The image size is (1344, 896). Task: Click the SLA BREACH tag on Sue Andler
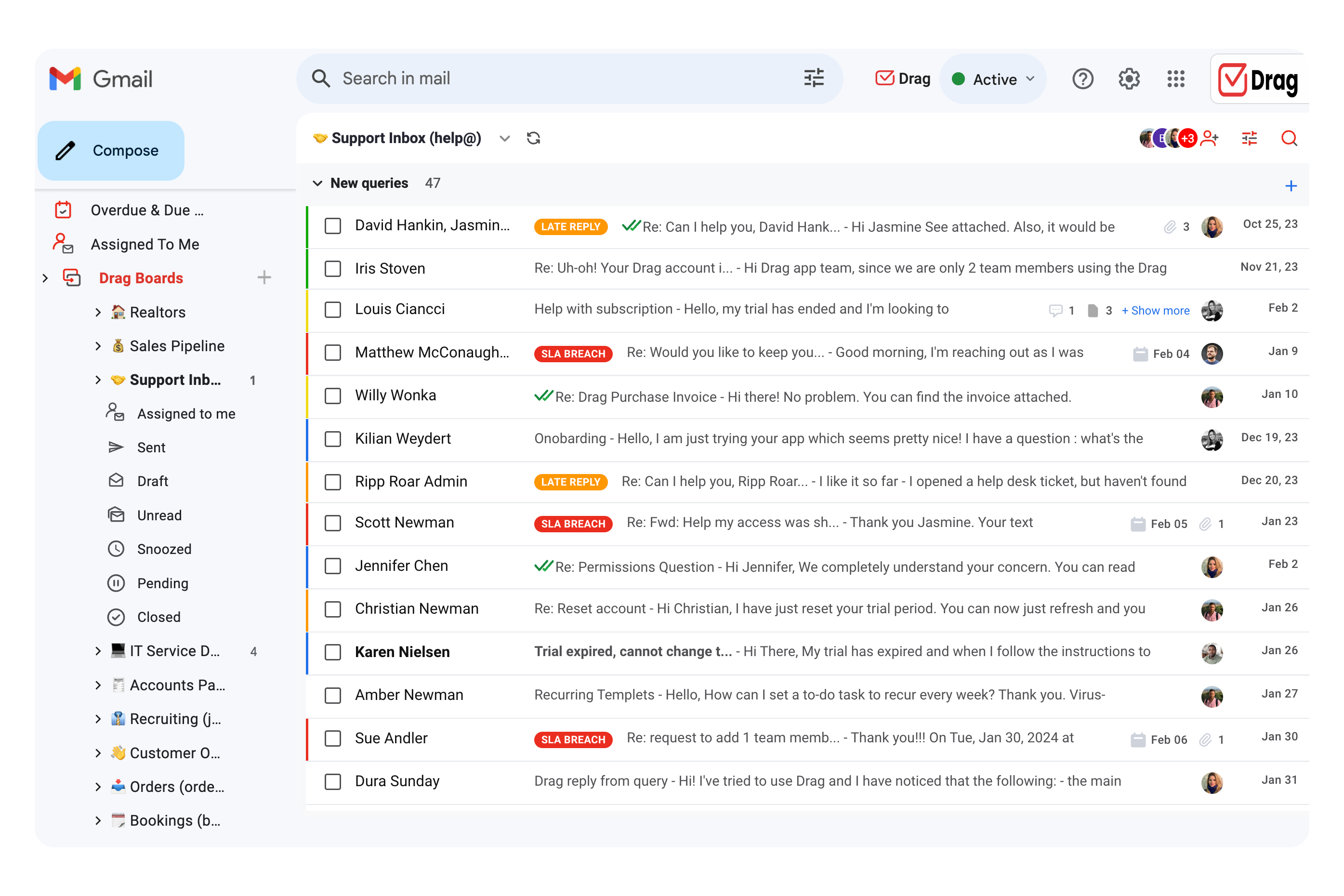click(573, 739)
